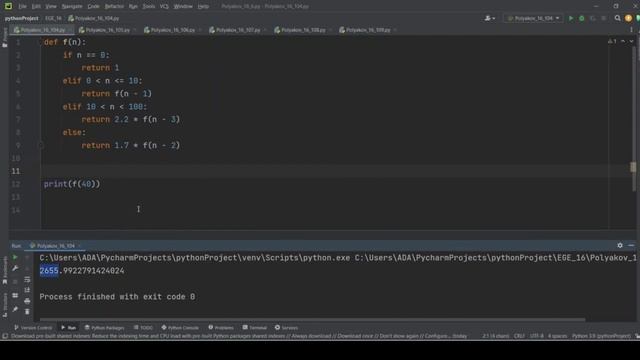640x360 pixels.
Task: Toggle soft-wrap icon in Run console
Action: click(x=27, y=280)
